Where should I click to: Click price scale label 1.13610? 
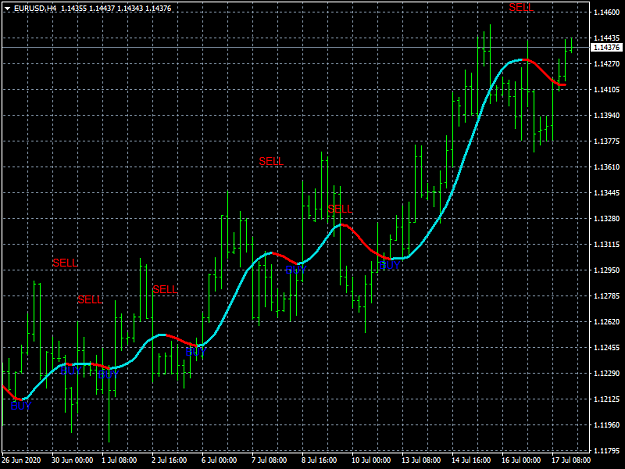click(x=607, y=167)
